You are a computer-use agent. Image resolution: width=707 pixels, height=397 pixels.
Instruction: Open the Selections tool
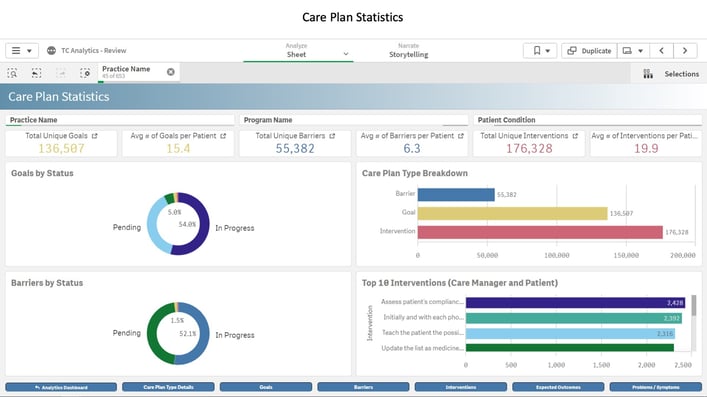[670, 74]
